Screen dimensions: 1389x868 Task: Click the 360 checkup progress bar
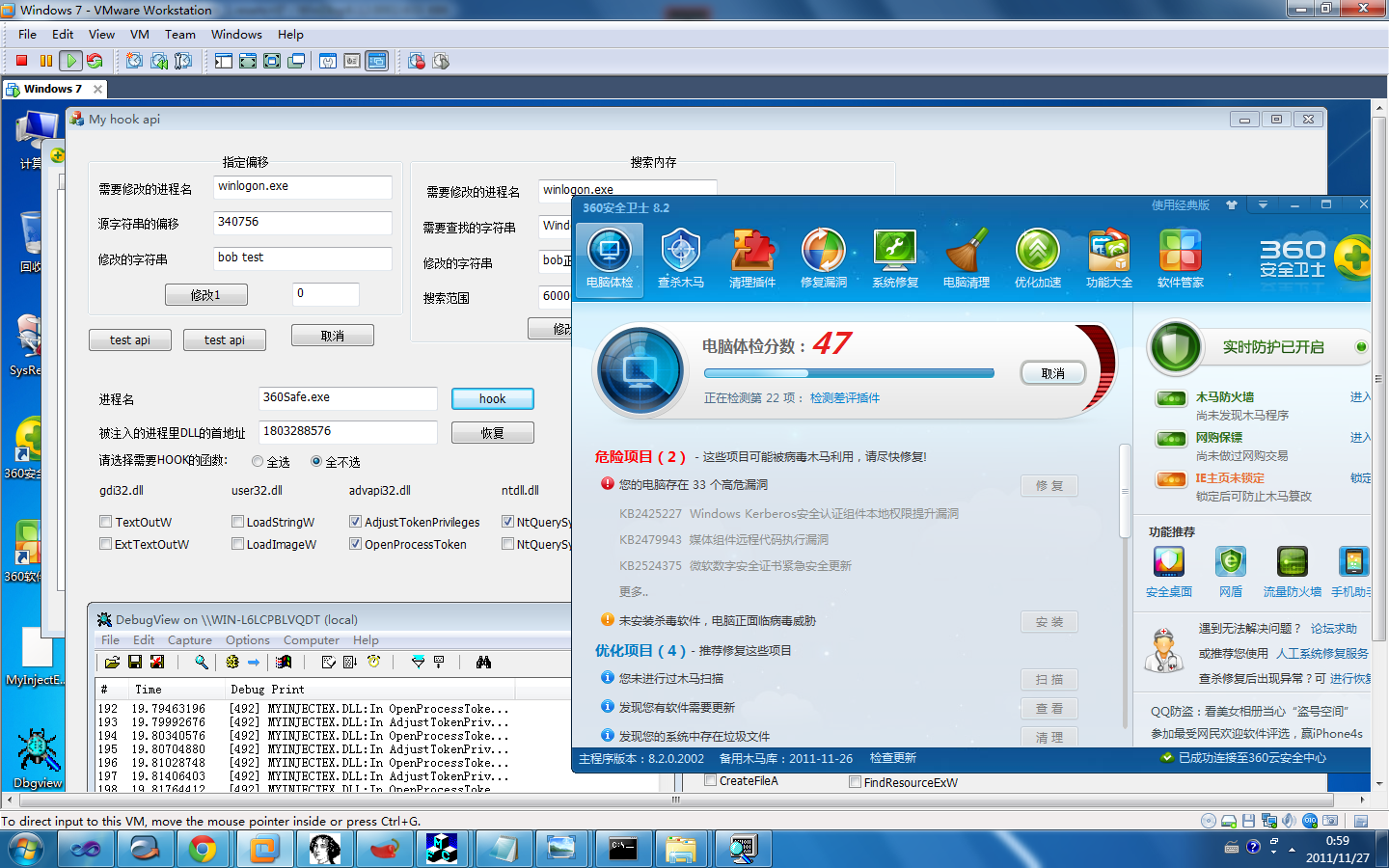point(849,373)
